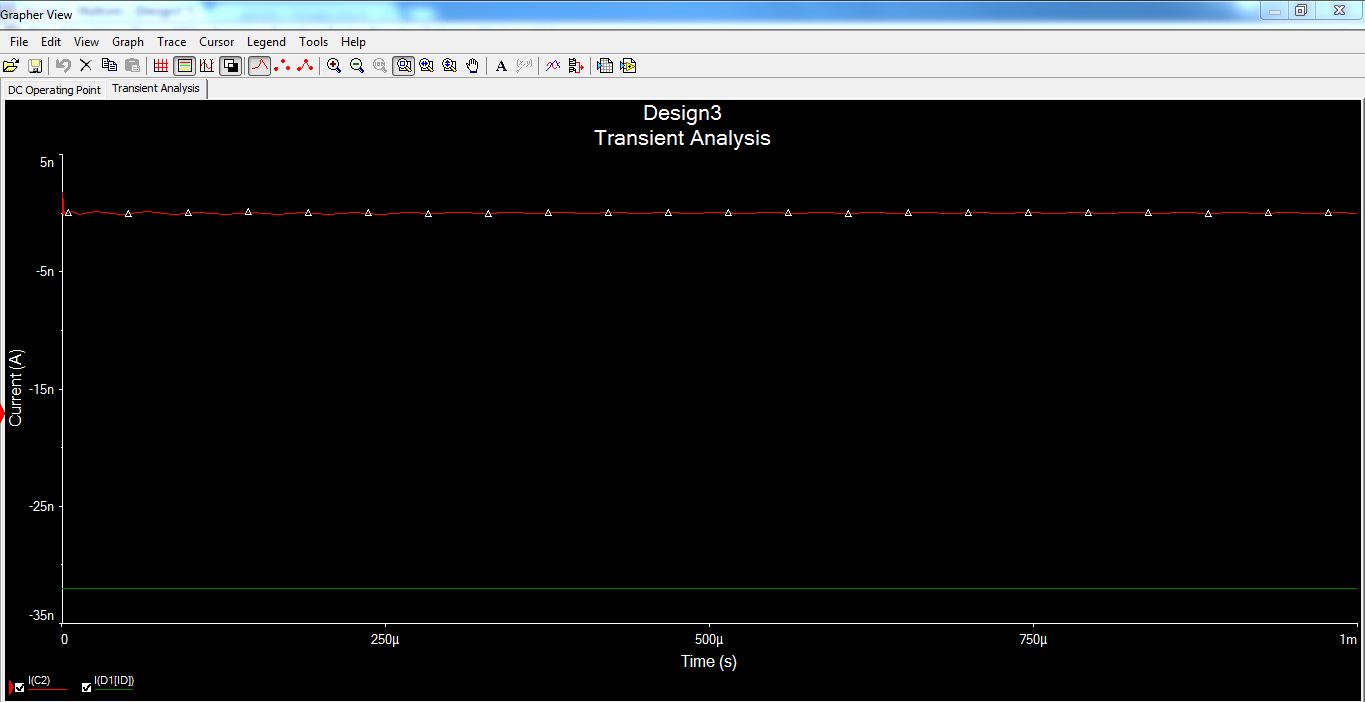Click the Save floppy disk icon
This screenshot has width=1365, height=702.
point(35,66)
